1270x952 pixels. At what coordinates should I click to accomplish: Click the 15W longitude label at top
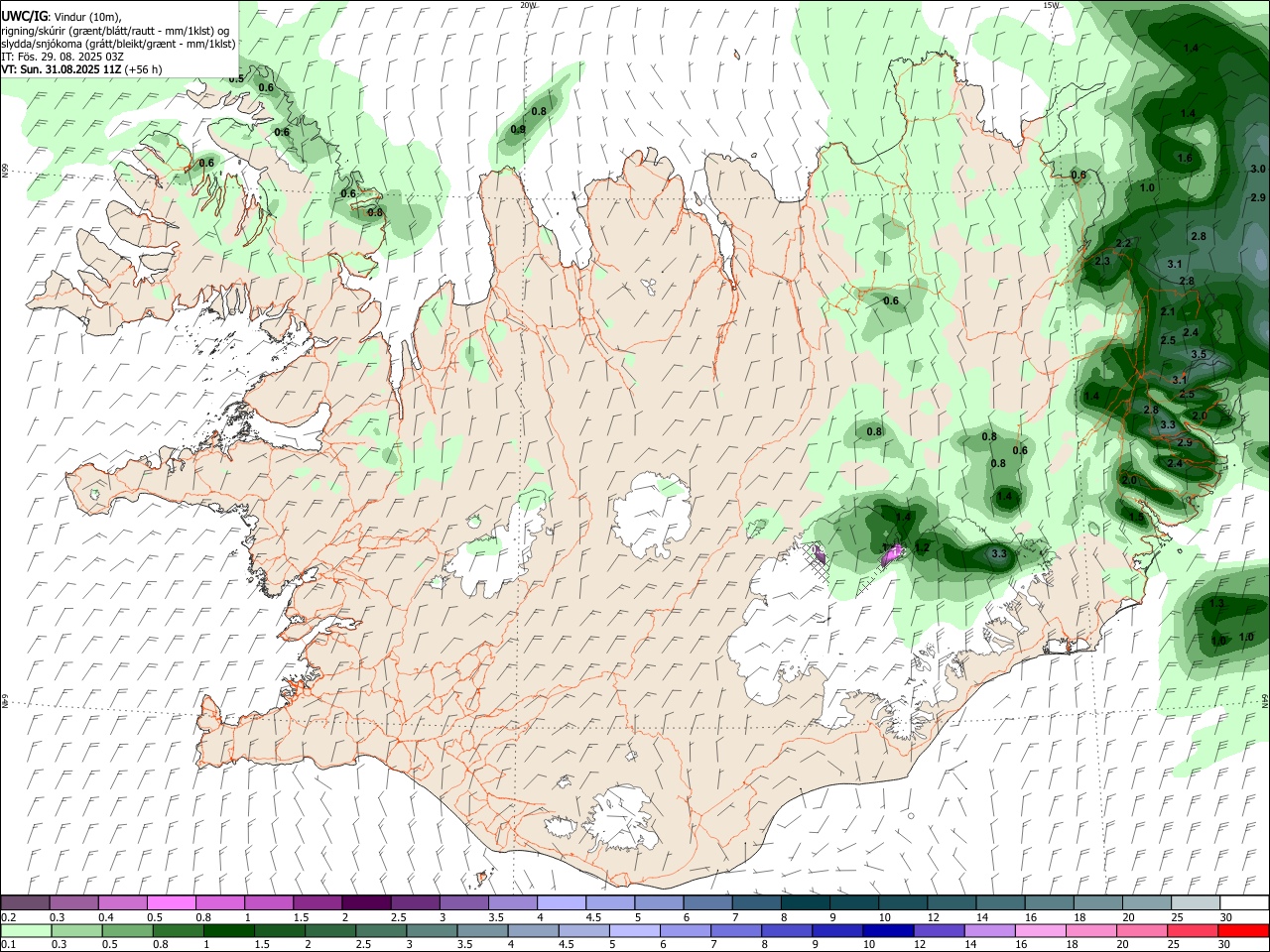tap(1050, 5)
